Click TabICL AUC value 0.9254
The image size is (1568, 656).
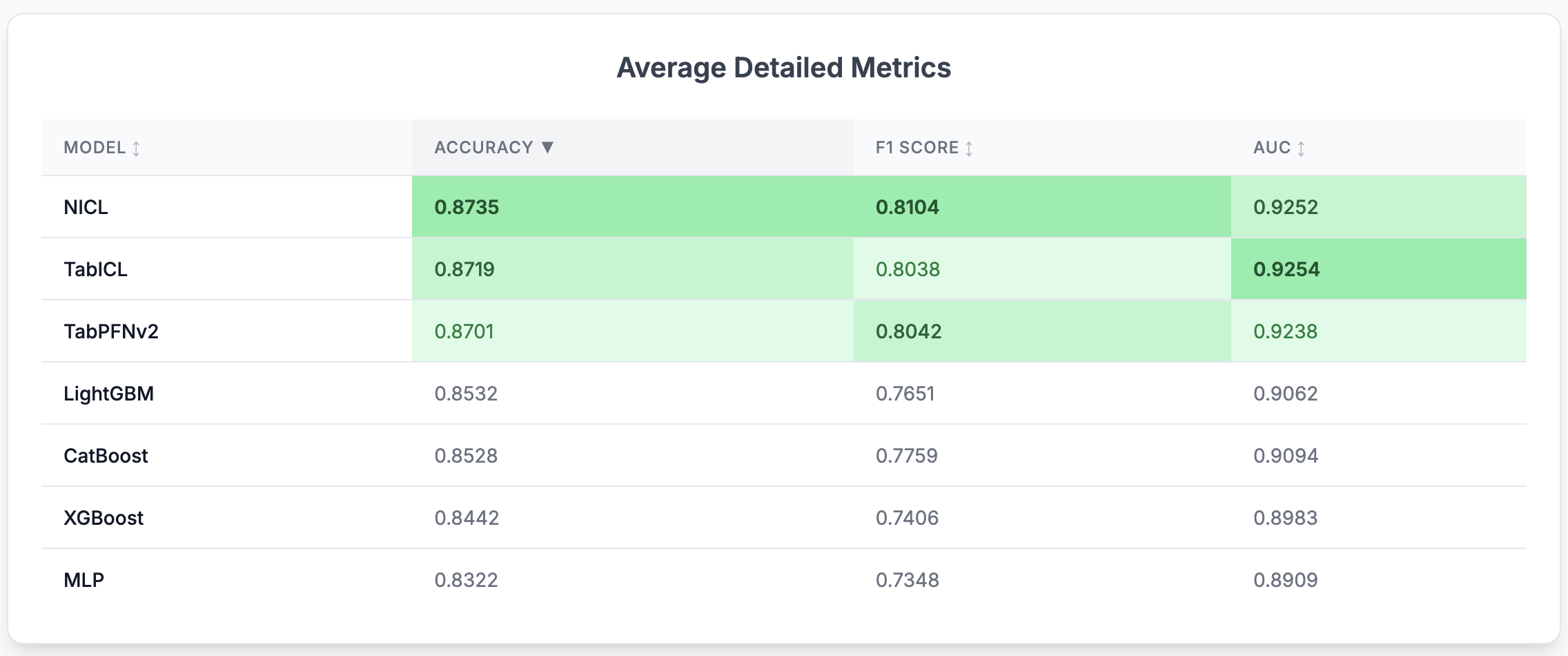pyautogui.click(x=1286, y=269)
